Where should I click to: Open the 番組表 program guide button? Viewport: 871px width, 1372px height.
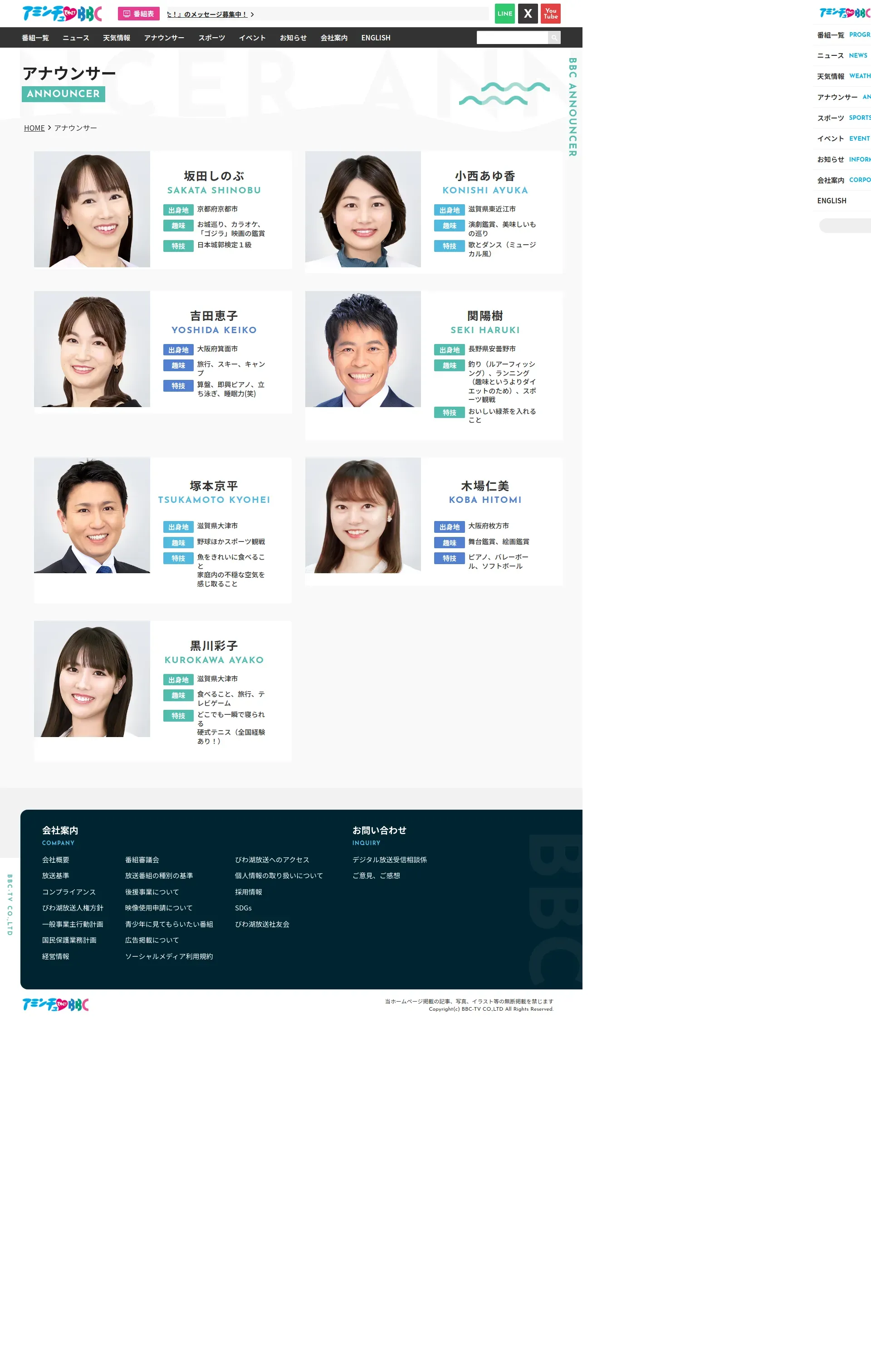point(138,14)
